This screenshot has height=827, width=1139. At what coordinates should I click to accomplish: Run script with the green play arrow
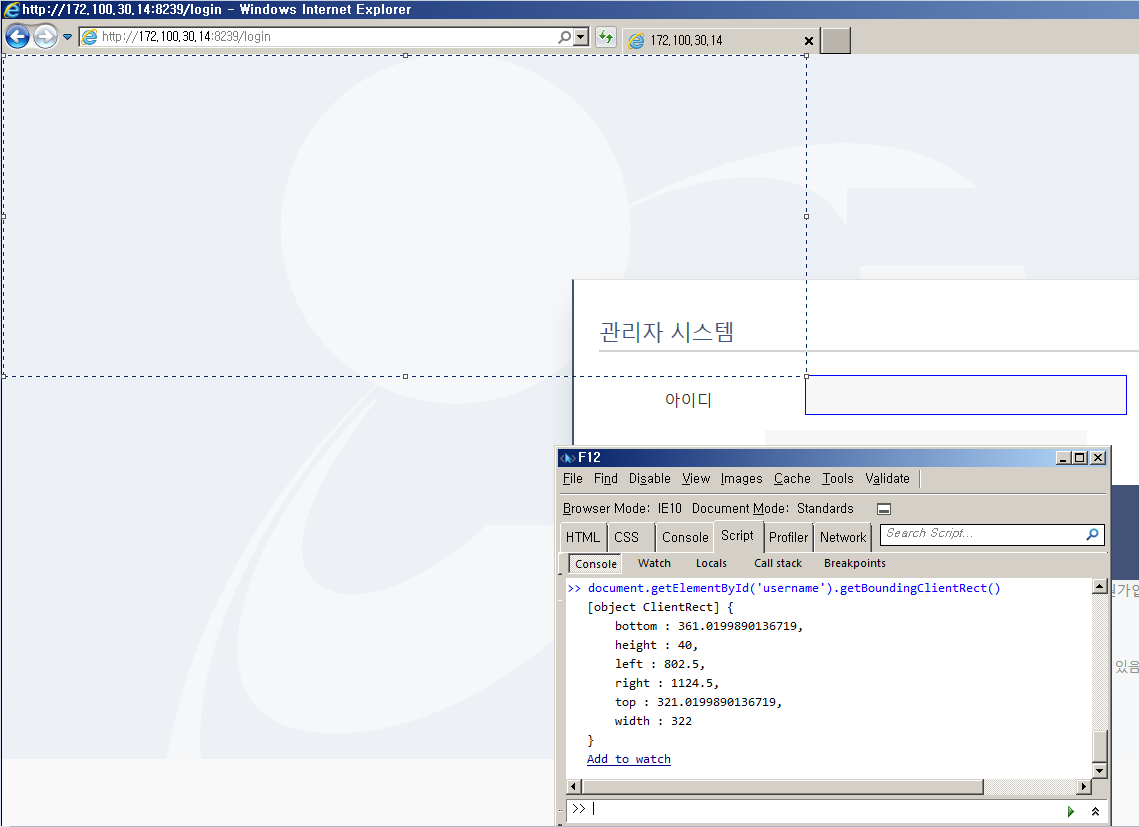pos(1071,811)
